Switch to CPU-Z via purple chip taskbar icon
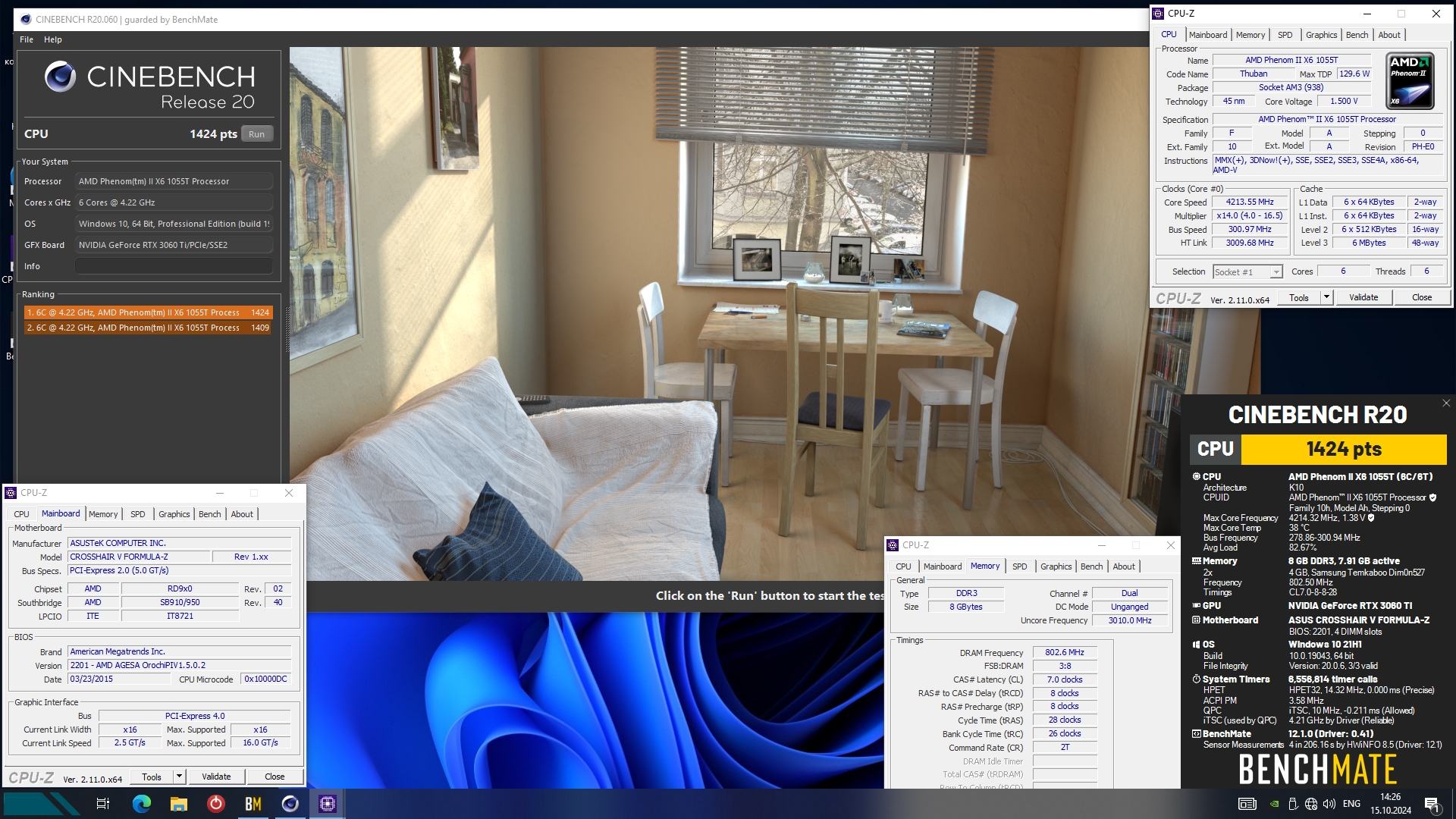Screen dimensions: 1456x819 [x=328, y=804]
